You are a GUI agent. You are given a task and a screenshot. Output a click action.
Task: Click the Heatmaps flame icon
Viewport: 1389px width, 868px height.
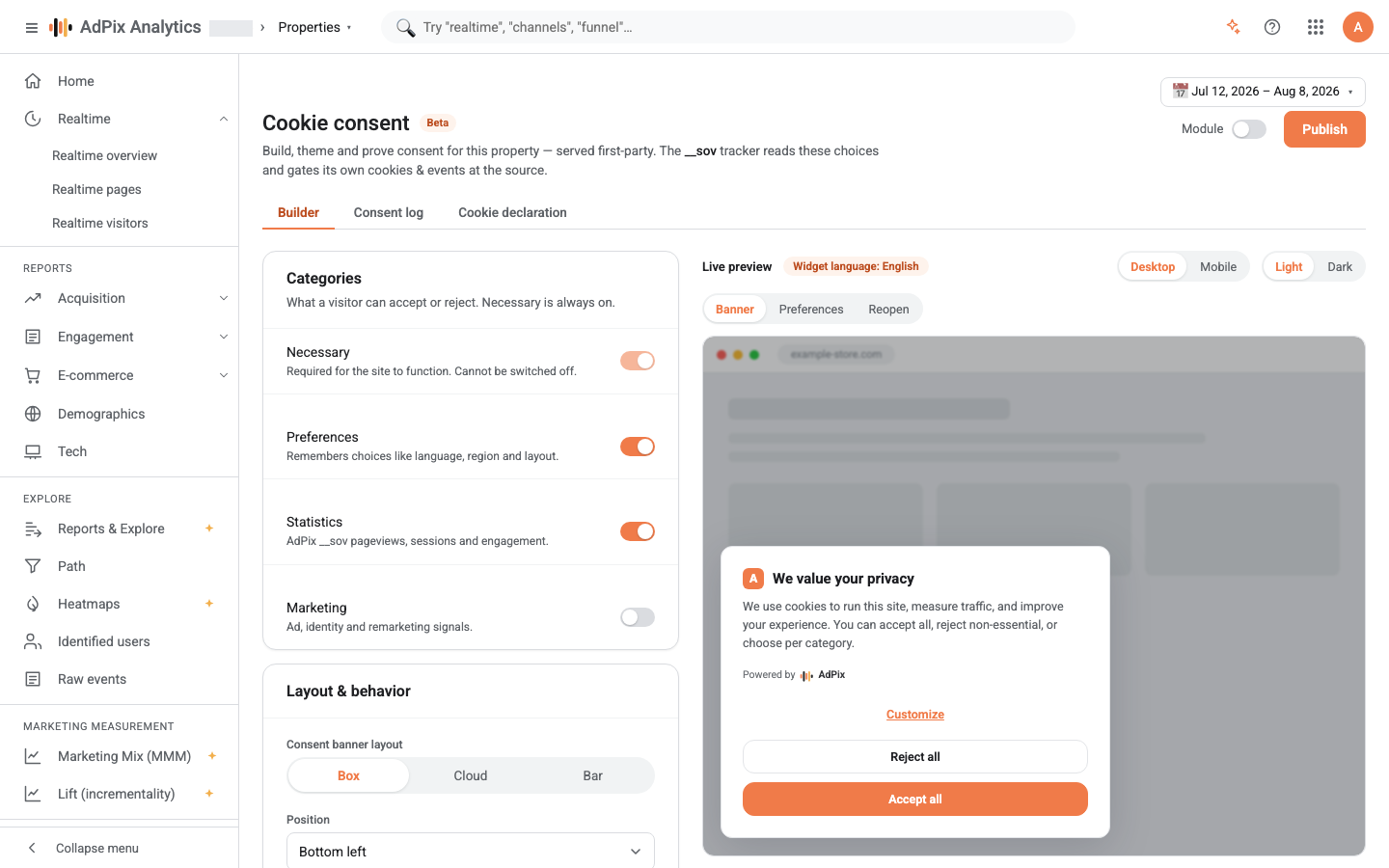(33, 604)
